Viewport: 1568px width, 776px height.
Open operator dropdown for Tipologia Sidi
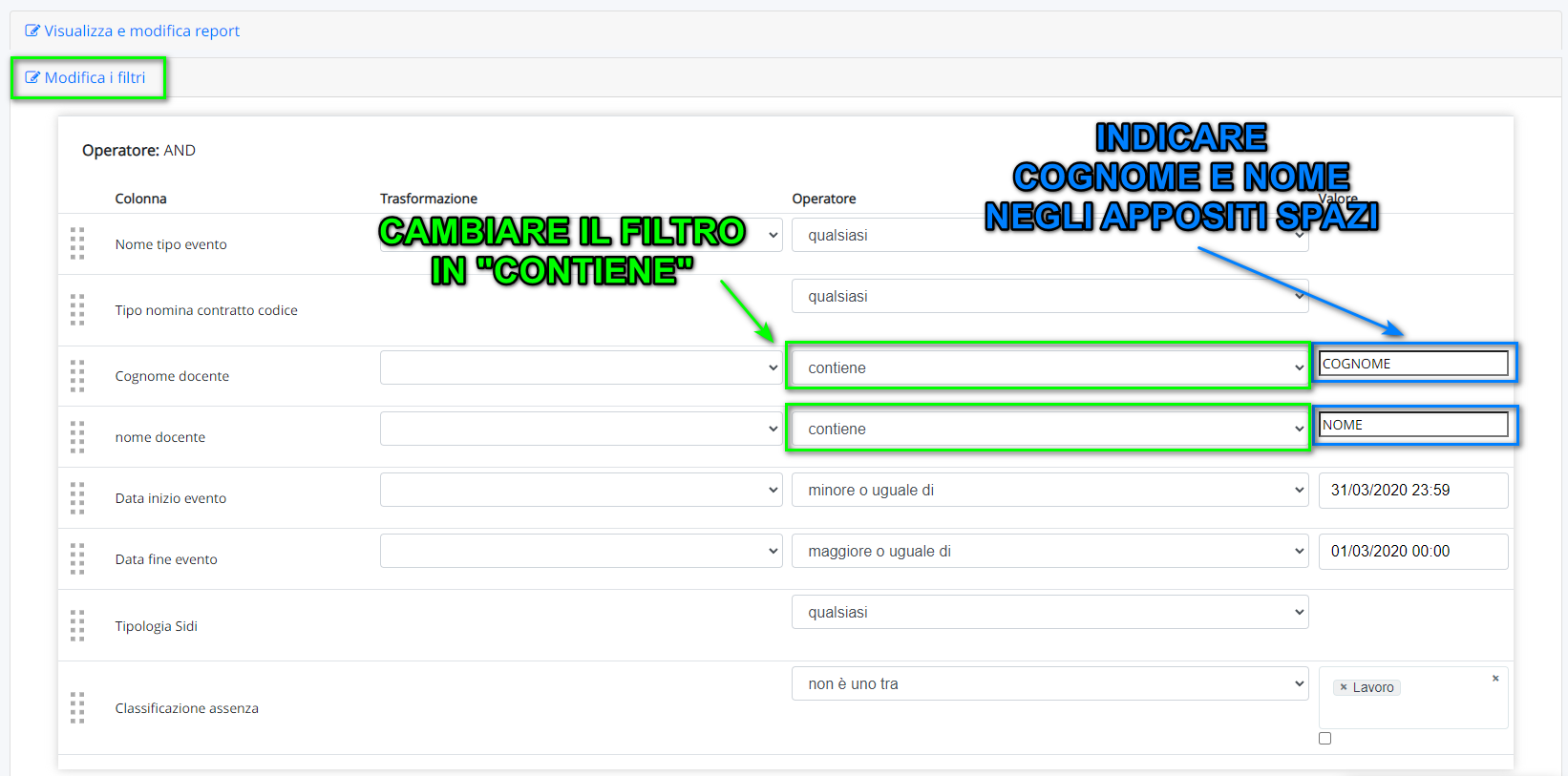(x=1049, y=612)
